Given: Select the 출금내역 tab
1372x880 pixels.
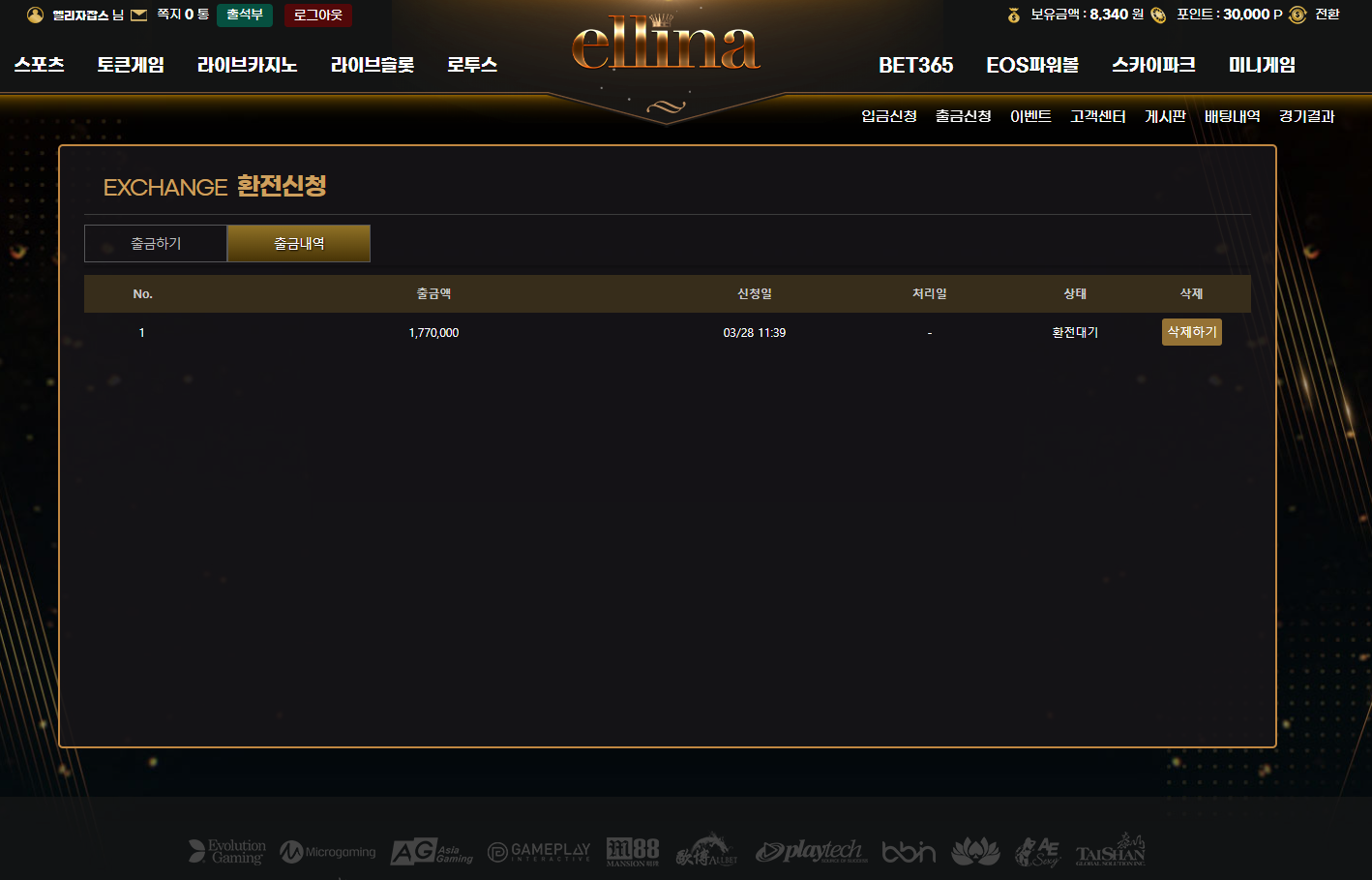Looking at the screenshot, I should [299, 244].
